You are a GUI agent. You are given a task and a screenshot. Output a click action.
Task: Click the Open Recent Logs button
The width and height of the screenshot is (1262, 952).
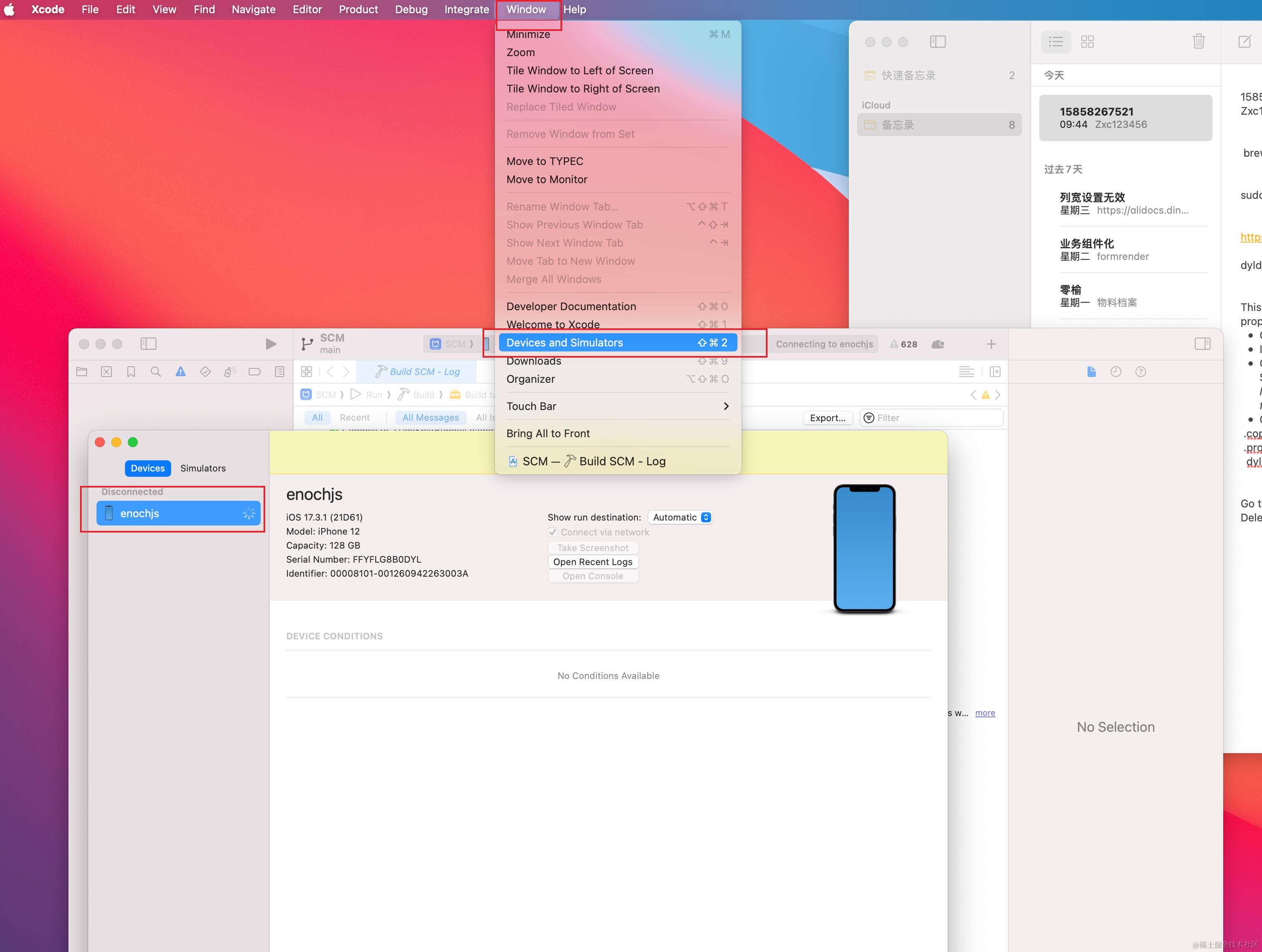click(592, 562)
